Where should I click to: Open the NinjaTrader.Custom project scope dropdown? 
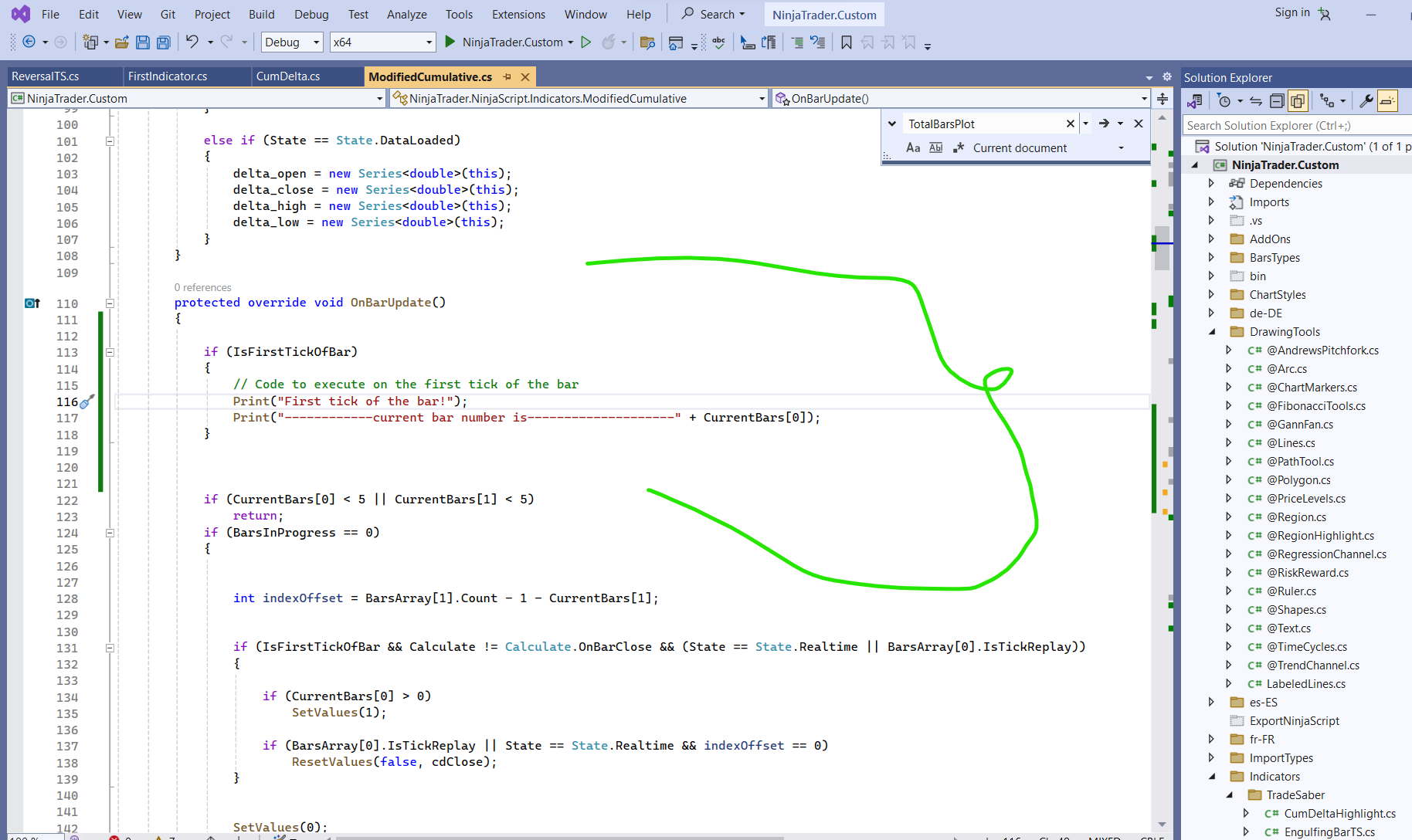pos(197,99)
